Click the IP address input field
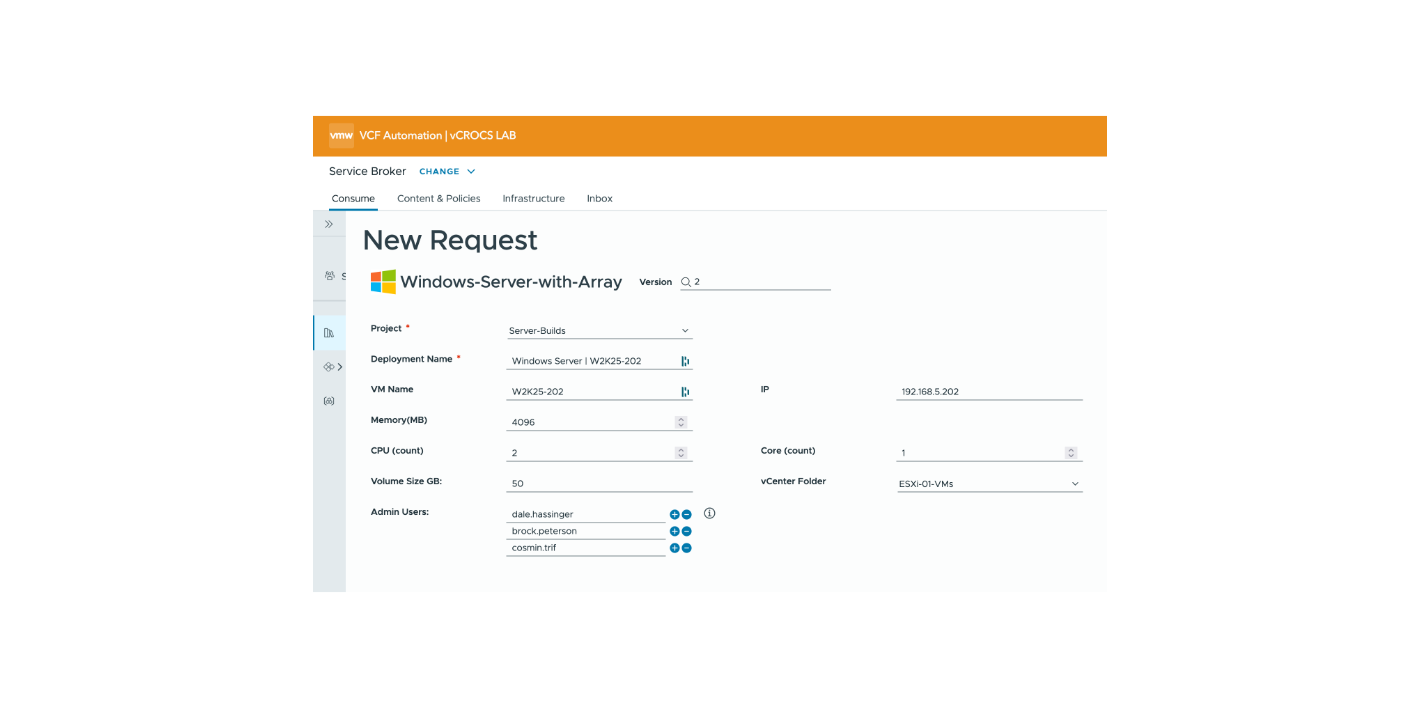The image size is (1420, 708). [x=988, y=392]
